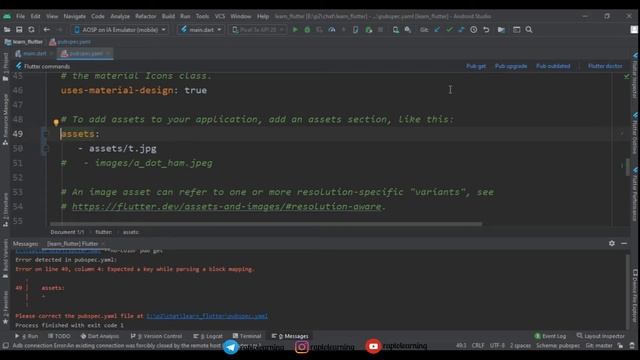Open the Run tool window button
The height and width of the screenshot is (360, 640).
(27, 336)
